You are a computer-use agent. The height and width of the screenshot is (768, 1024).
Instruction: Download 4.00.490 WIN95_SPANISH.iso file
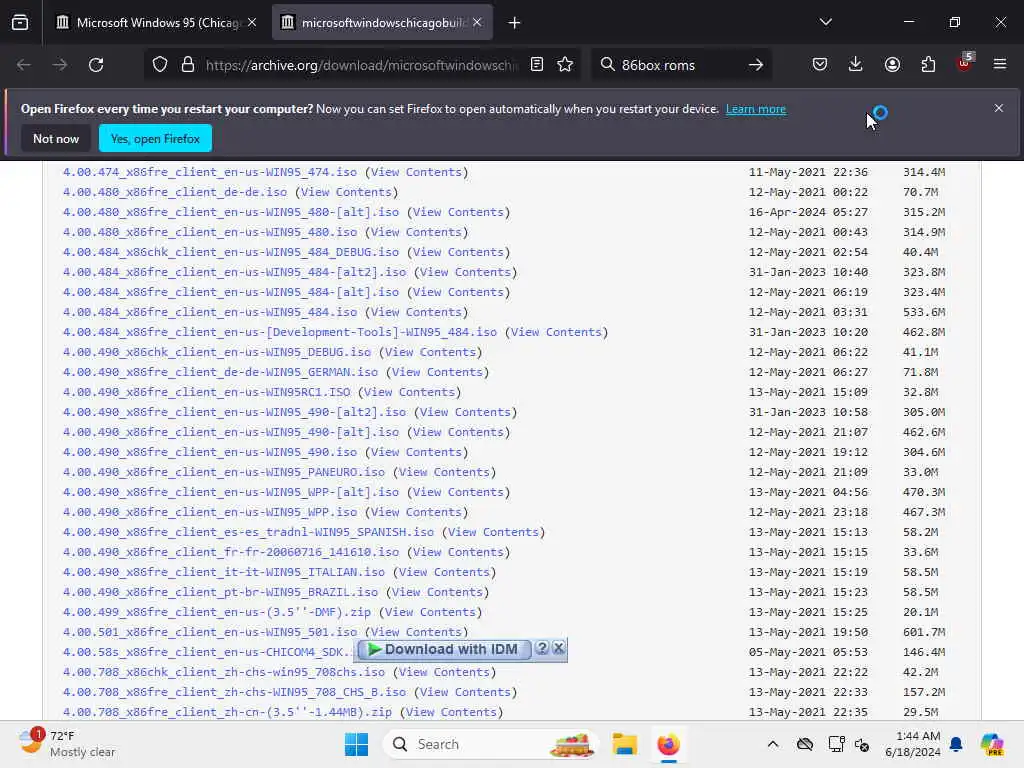pyautogui.click(x=248, y=532)
